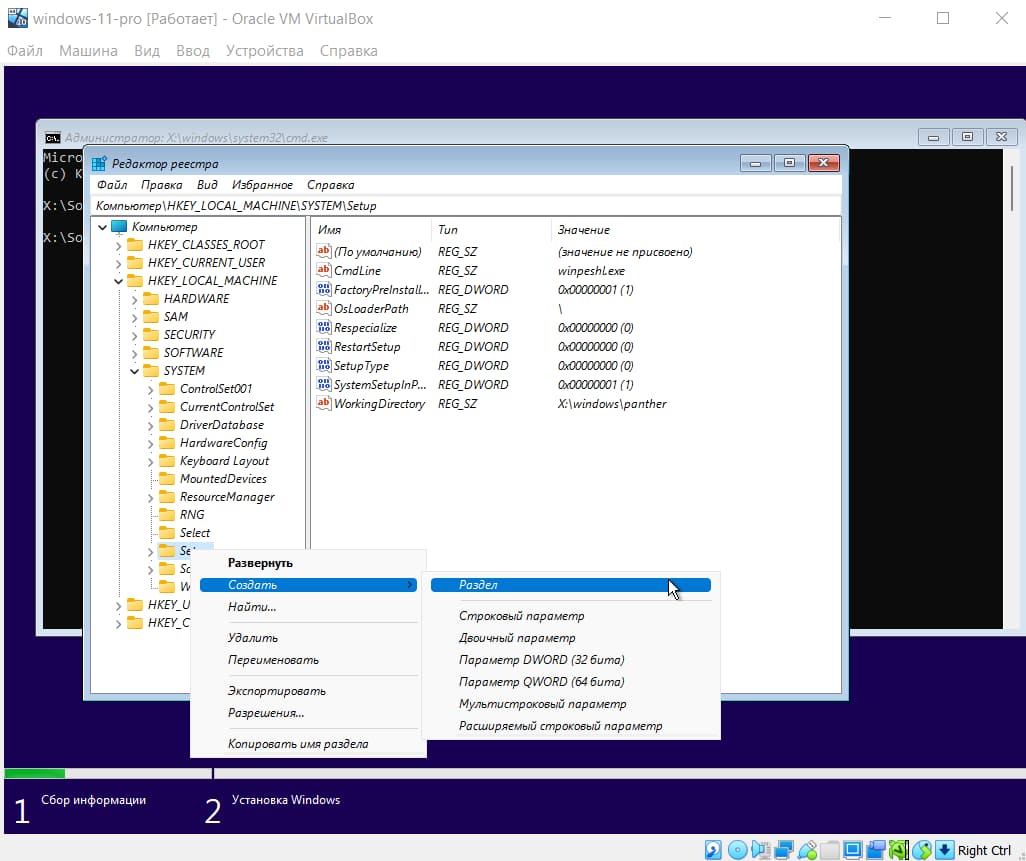Click the VirtualBox window title icon

18,18
